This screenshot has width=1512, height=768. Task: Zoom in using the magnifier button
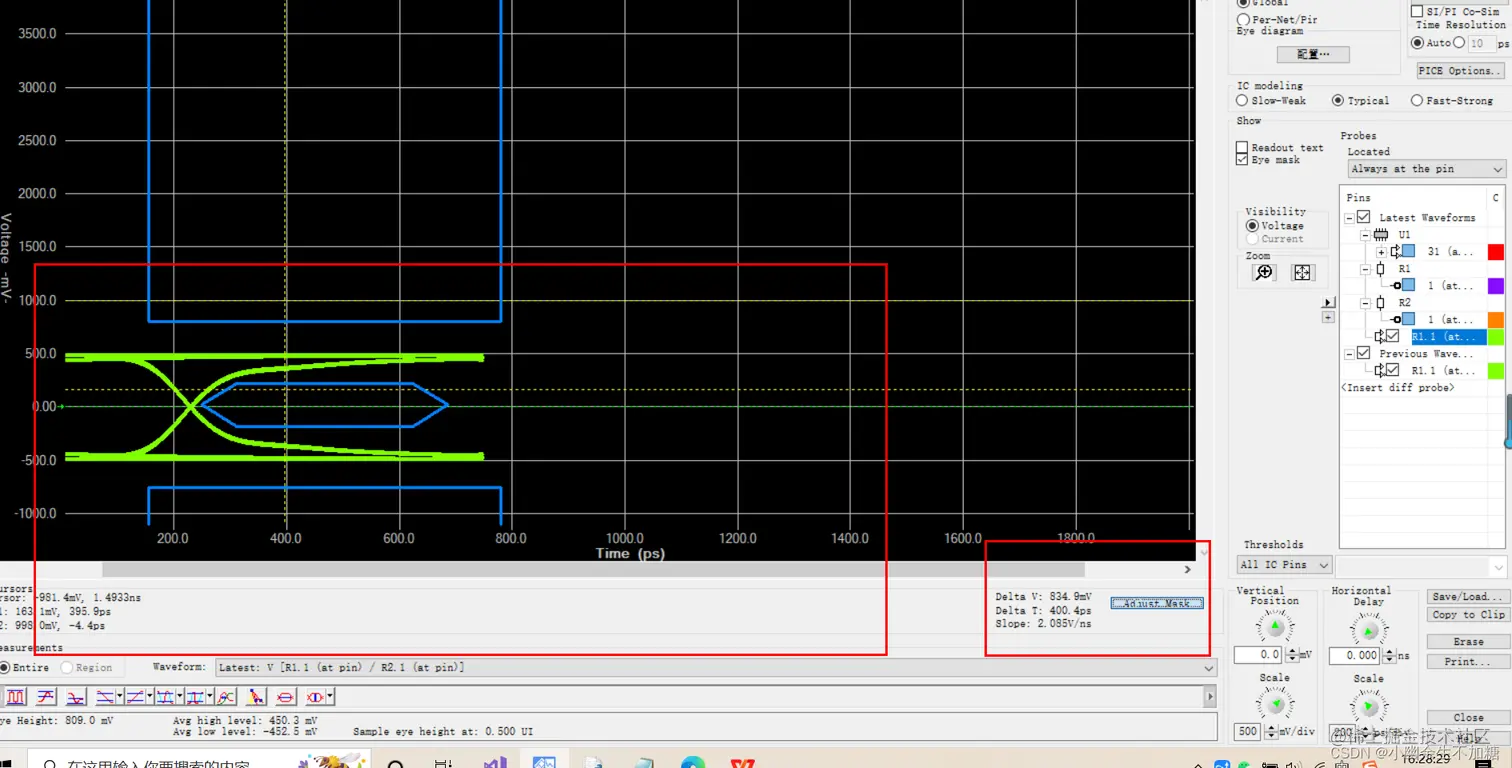pos(1265,272)
